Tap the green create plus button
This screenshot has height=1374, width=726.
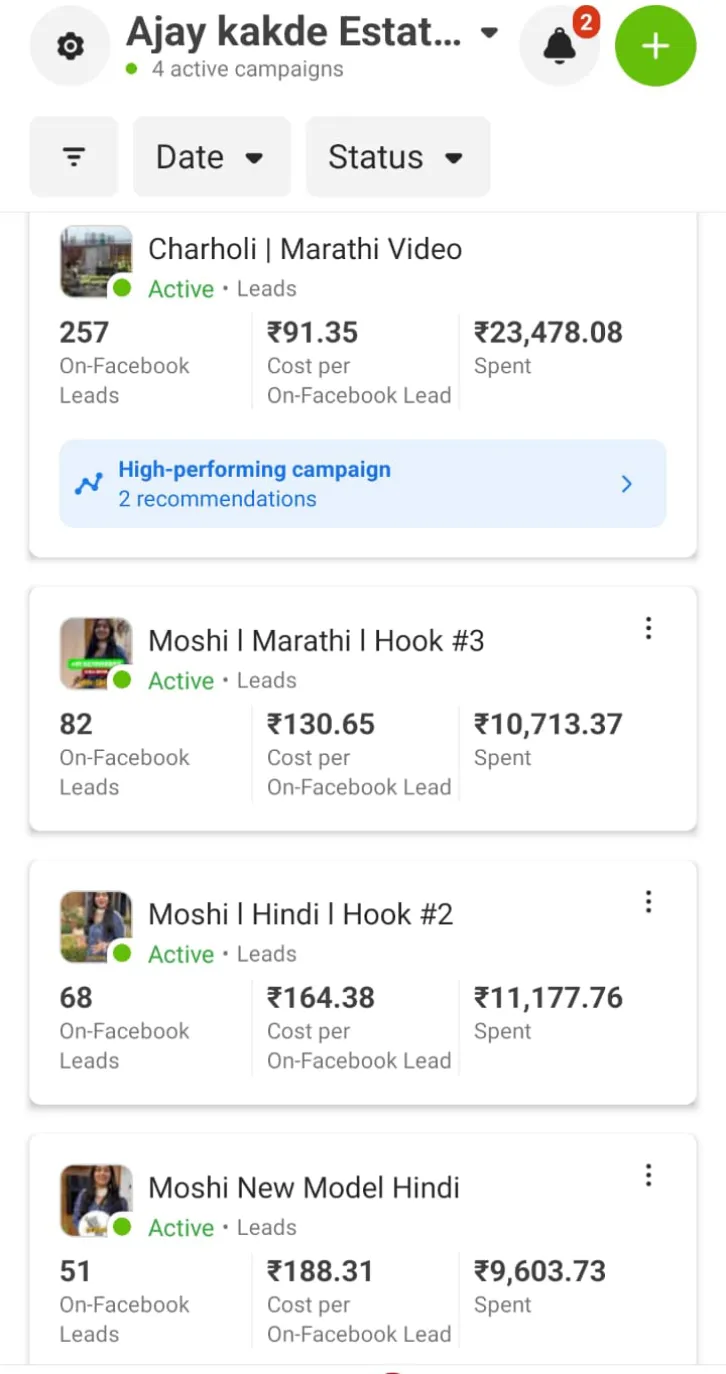coord(655,46)
